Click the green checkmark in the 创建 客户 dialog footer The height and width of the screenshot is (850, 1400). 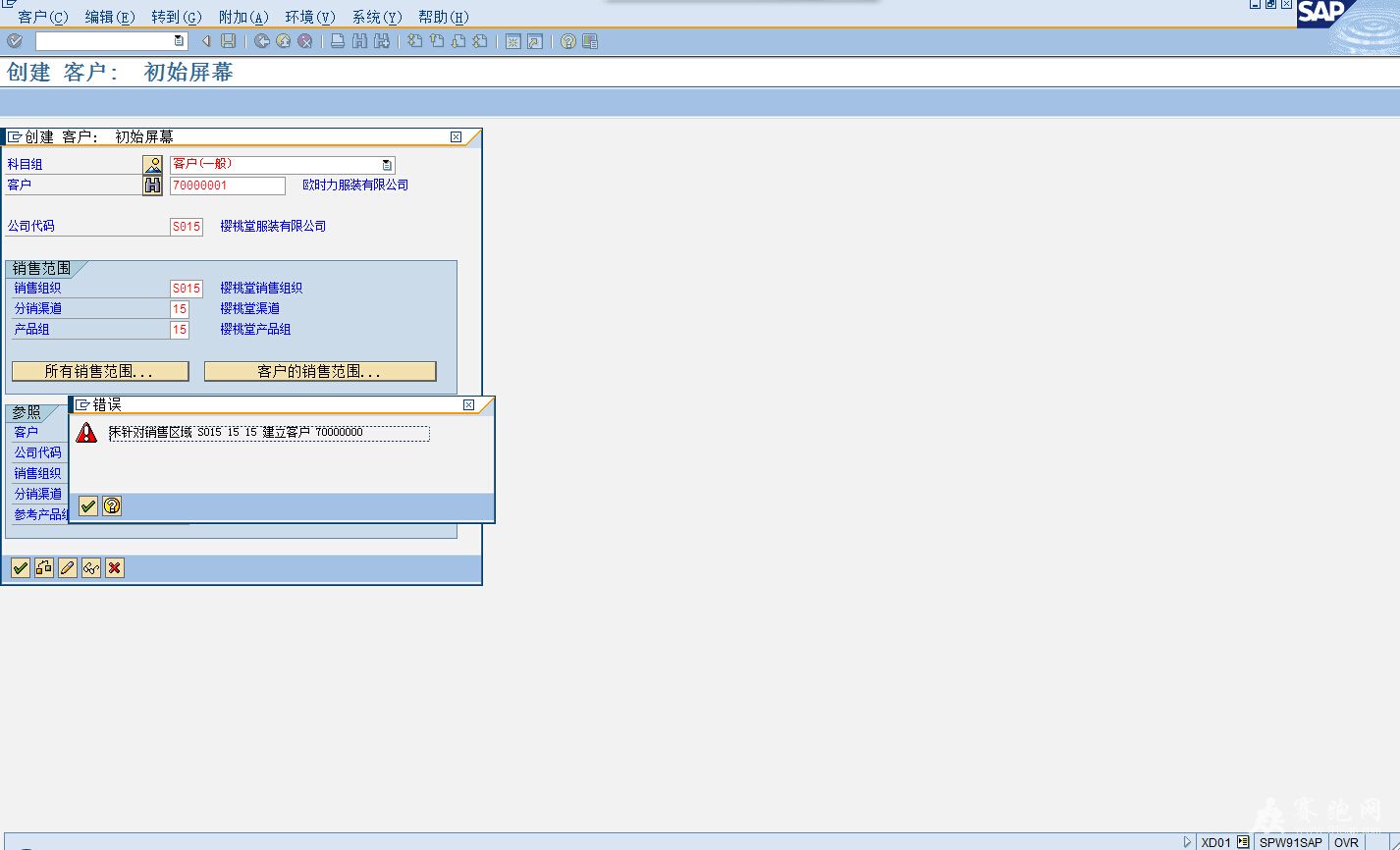click(x=21, y=567)
